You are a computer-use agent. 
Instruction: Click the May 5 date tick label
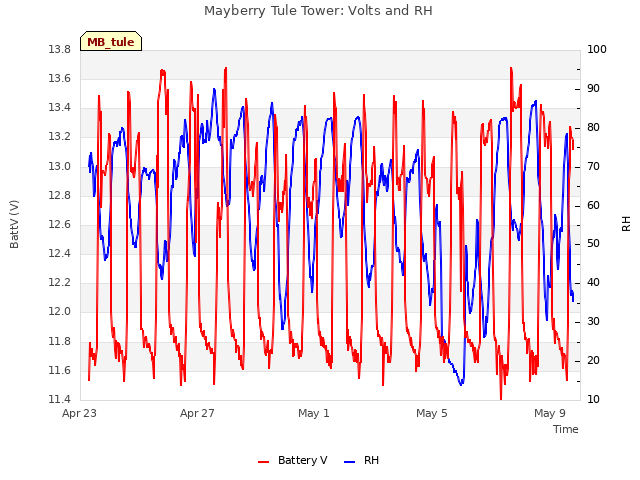(432, 413)
